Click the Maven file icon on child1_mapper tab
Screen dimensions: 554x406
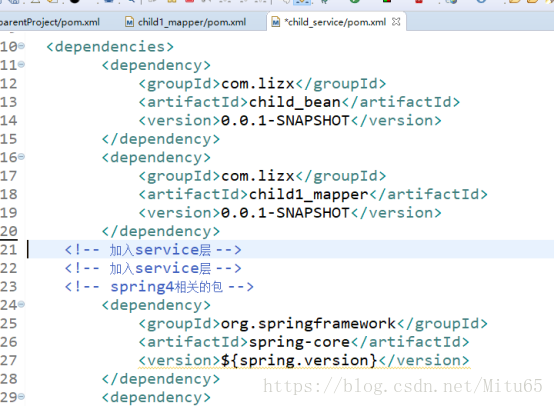(130, 22)
